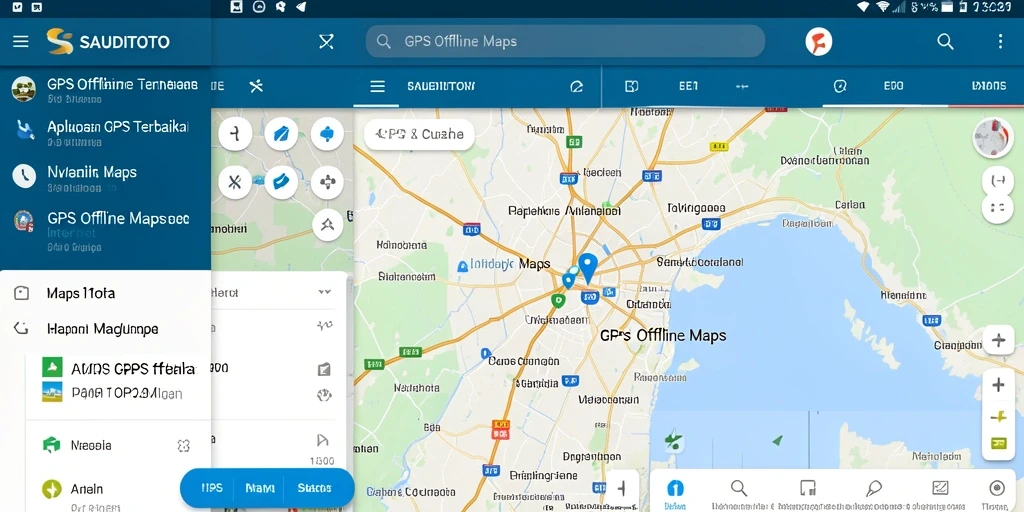Click the tools icon in left secondary bar
The width and height of the screenshot is (1024, 512).
coord(256,86)
